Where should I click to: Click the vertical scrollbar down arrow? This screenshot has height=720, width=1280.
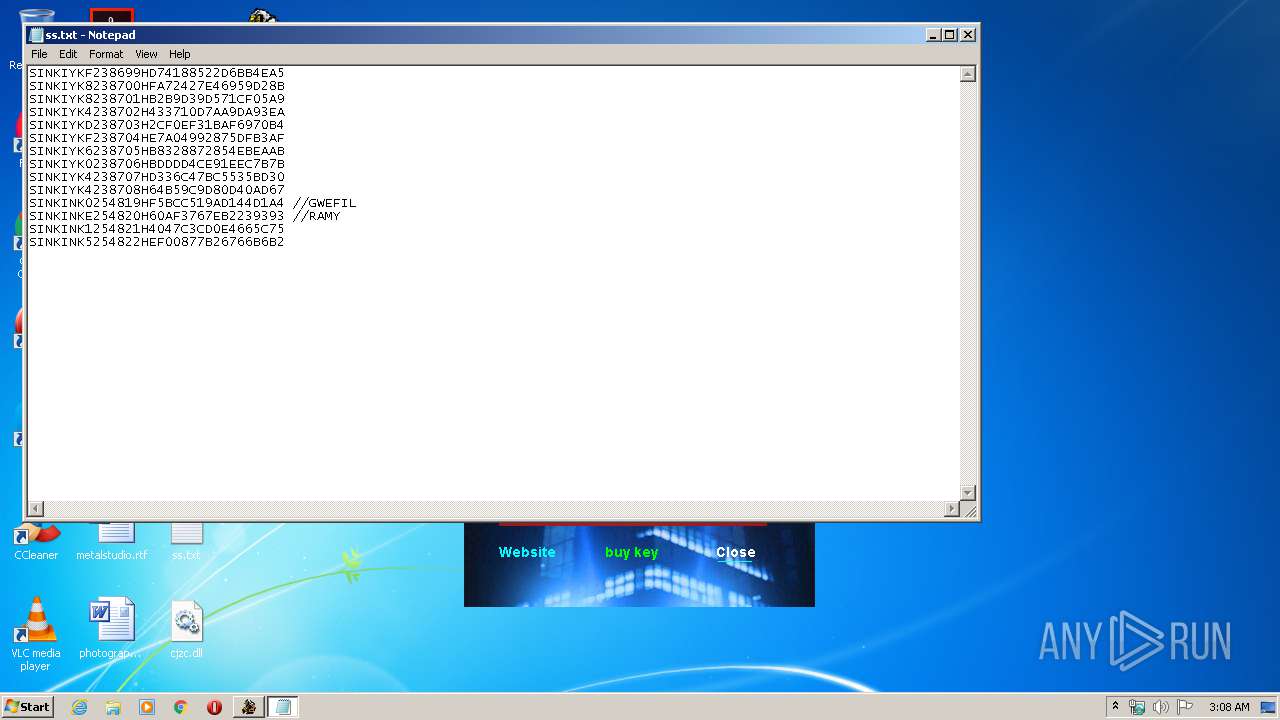click(968, 492)
